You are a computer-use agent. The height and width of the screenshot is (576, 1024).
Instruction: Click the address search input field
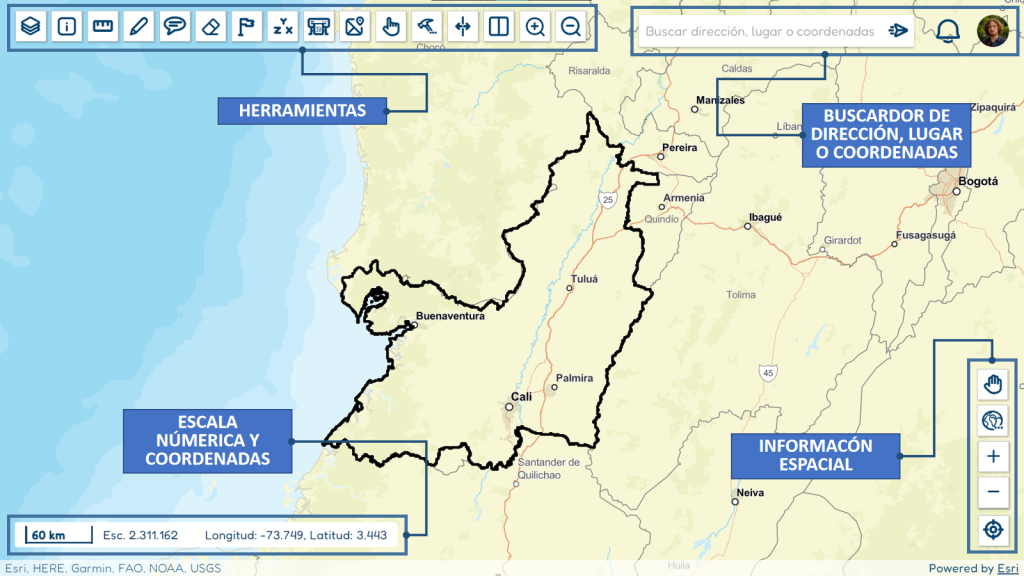tap(760, 31)
